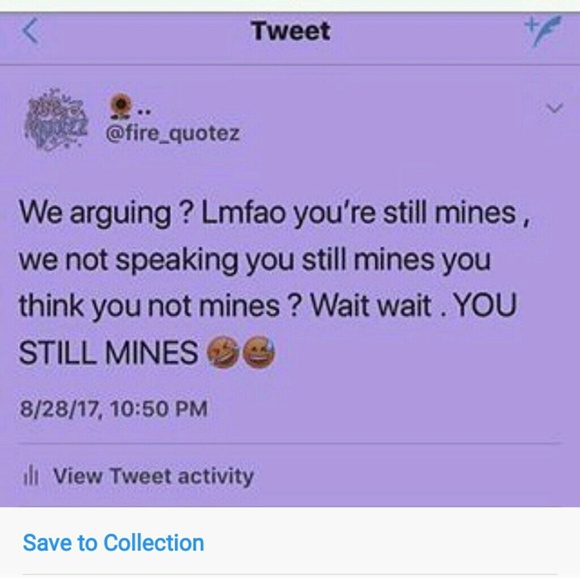Click the rolling-on-floor laughing emoji
The height and width of the screenshot is (578, 580).
[x=222, y=352]
